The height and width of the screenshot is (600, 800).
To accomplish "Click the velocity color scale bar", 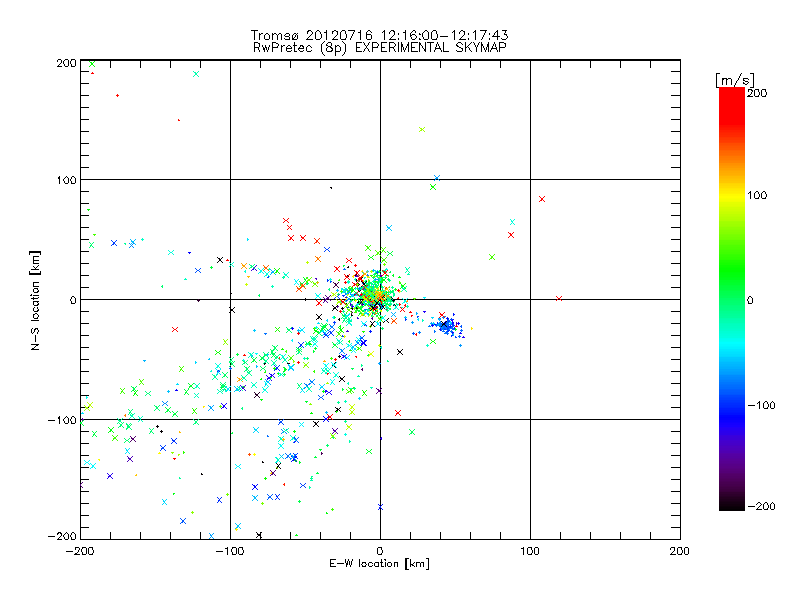I will pyautogui.click(x=732, y=299).
